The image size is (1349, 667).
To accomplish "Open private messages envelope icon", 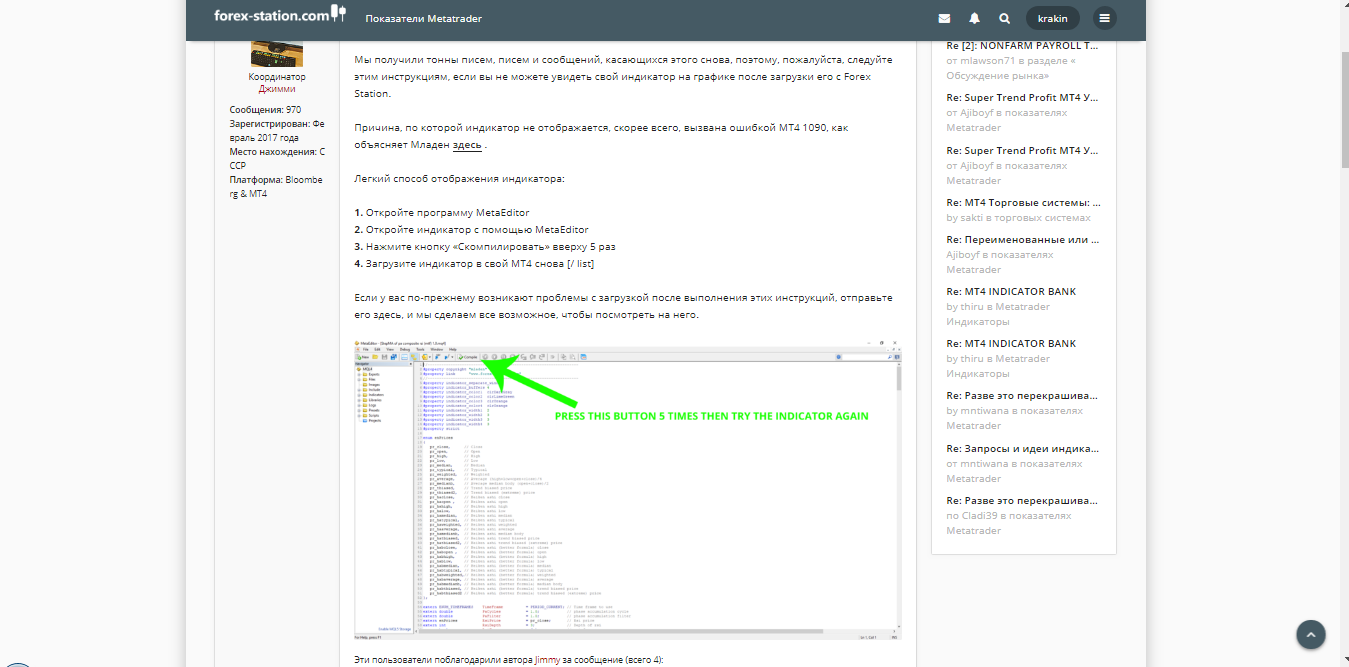I will tap(944, 18).
